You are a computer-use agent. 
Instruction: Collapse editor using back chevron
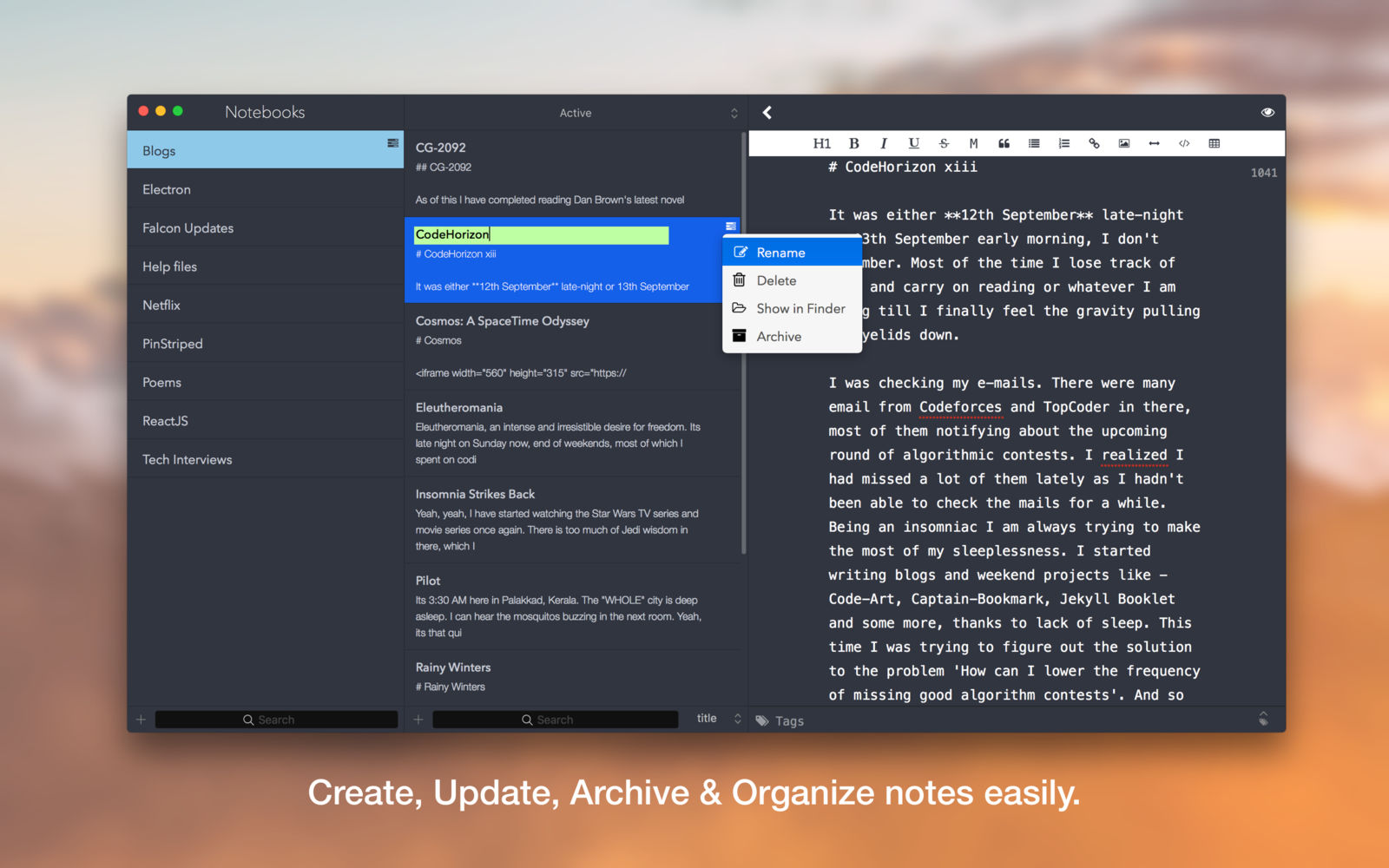[x=767, y=113]
